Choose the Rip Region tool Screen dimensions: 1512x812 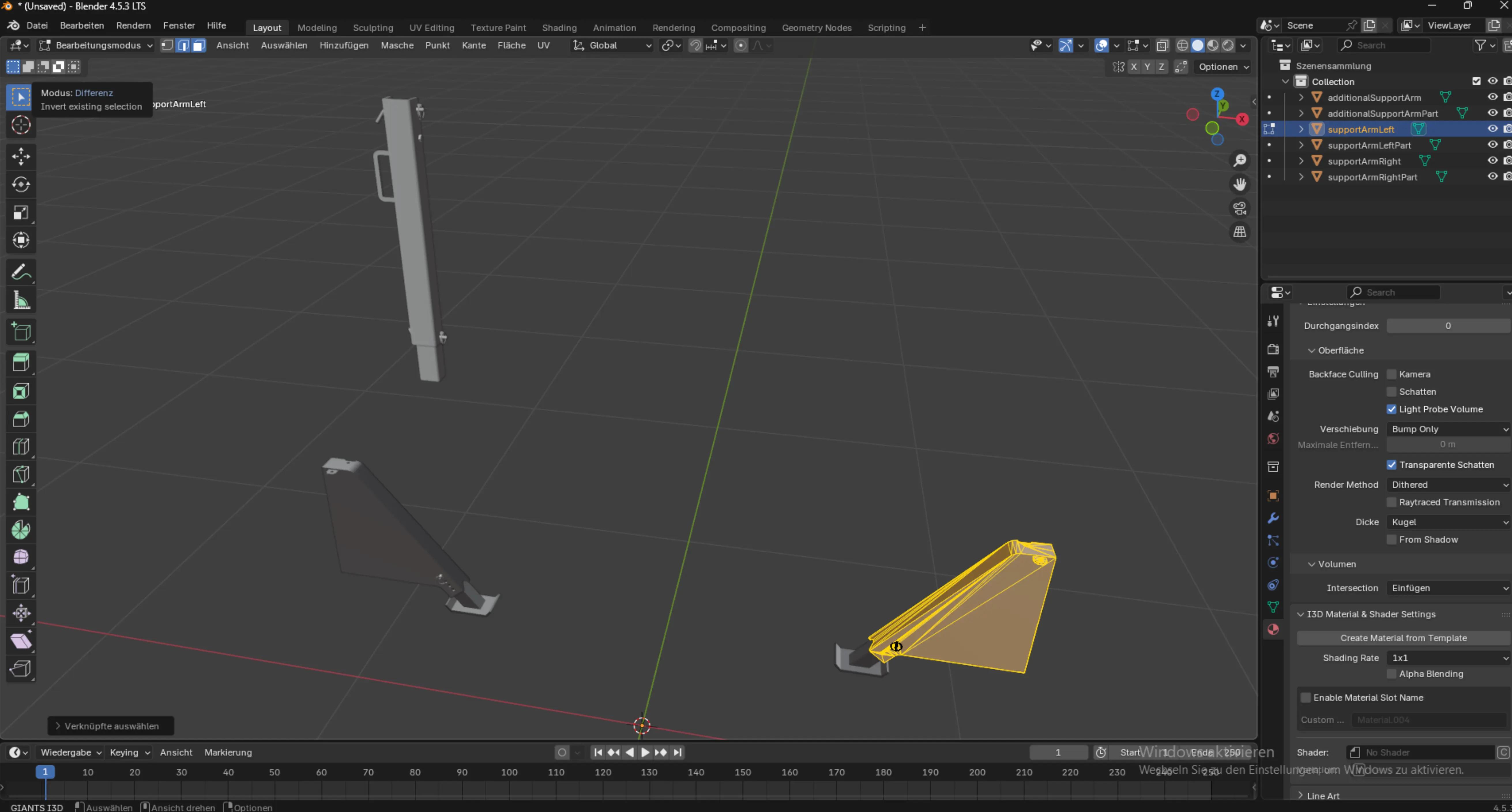[x=20, y=669]
